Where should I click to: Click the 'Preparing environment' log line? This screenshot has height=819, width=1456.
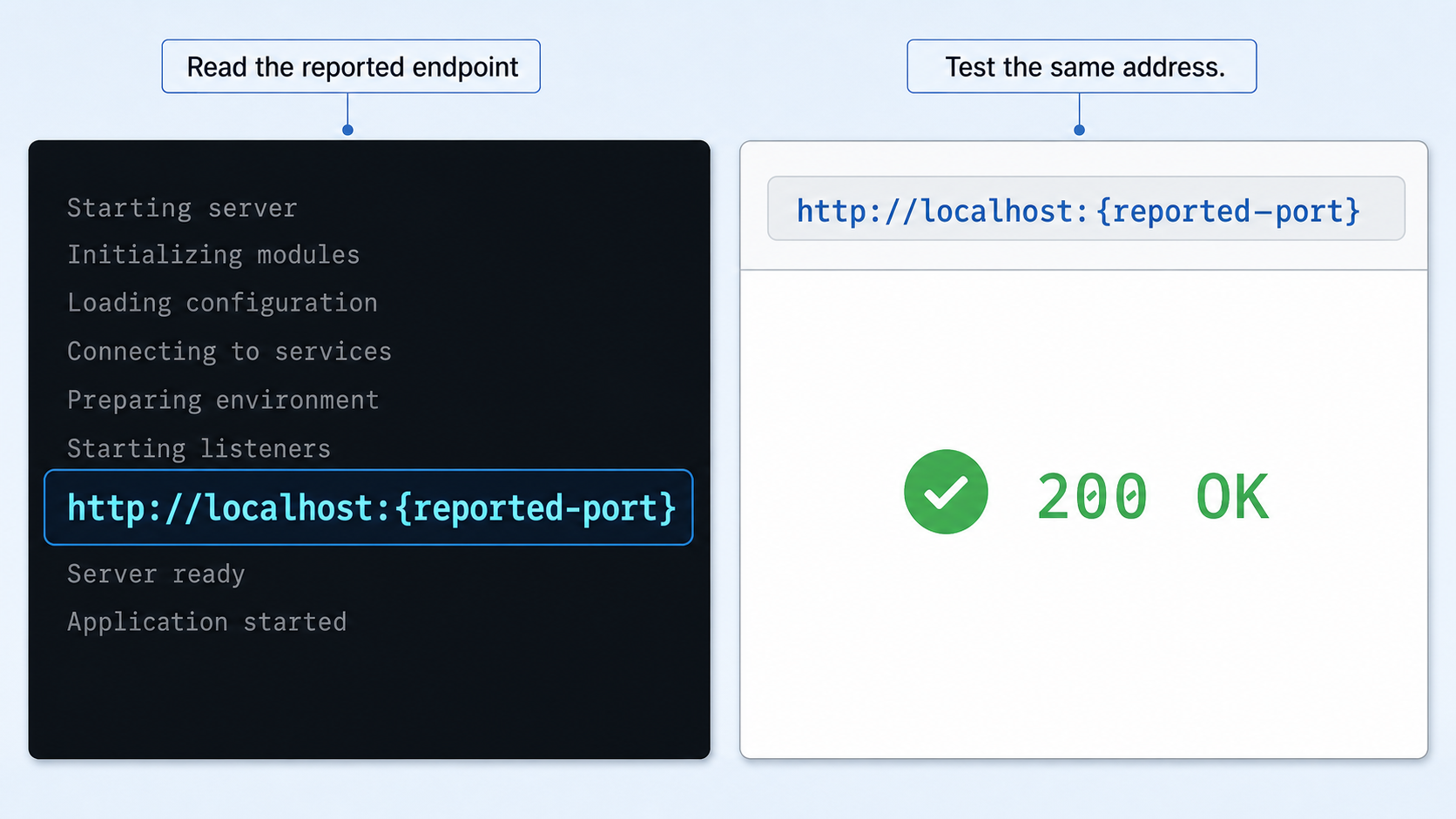point(223,399)
